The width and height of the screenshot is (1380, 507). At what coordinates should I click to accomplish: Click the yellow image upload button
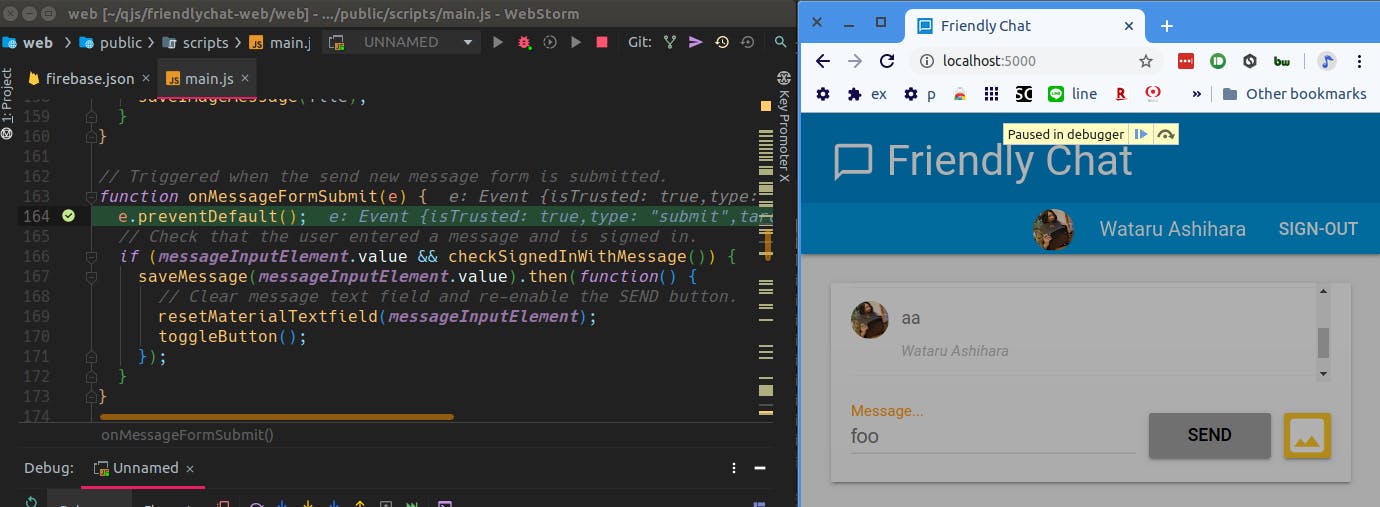(x=1307, y=436)
